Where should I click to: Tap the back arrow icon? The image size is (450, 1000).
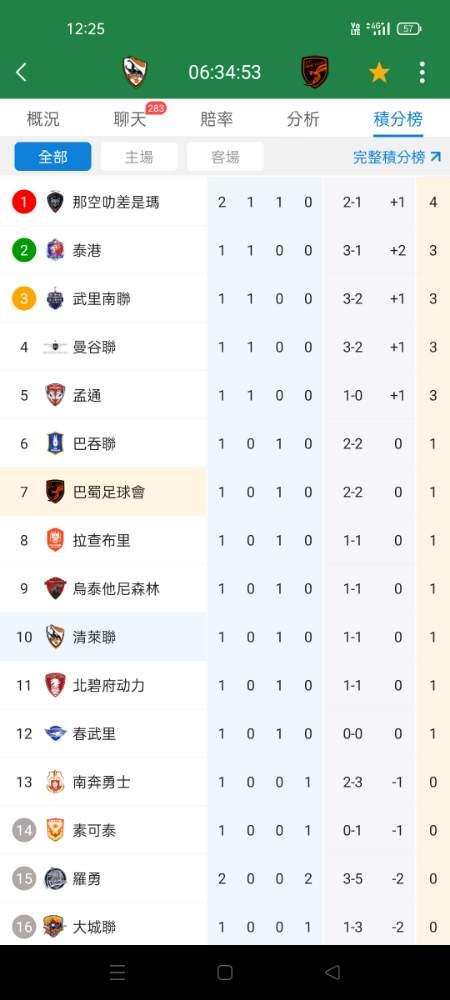22,72
